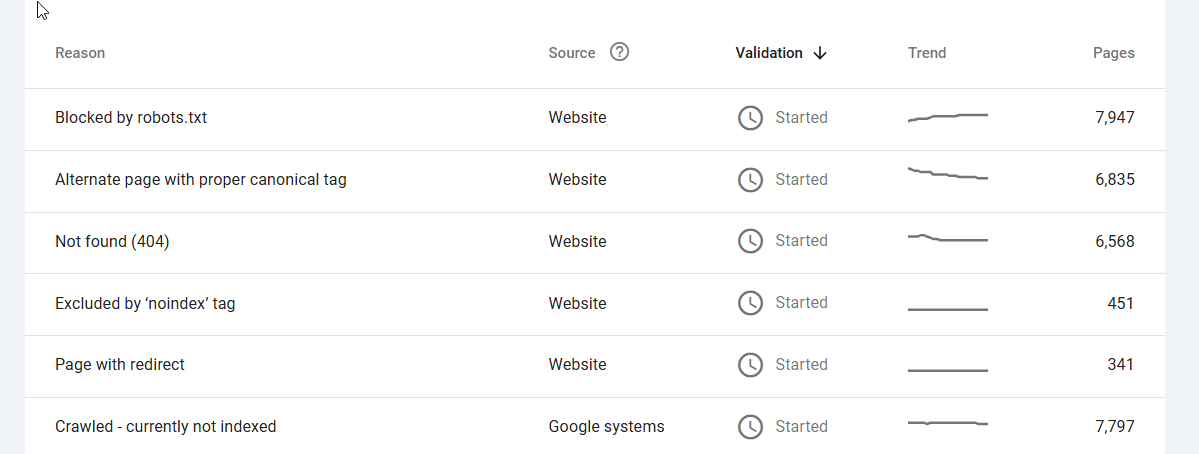The width and height of the screenshot is (1199, 454).
Task: Click the Reason column header
Action: click(x=80, y=53)
